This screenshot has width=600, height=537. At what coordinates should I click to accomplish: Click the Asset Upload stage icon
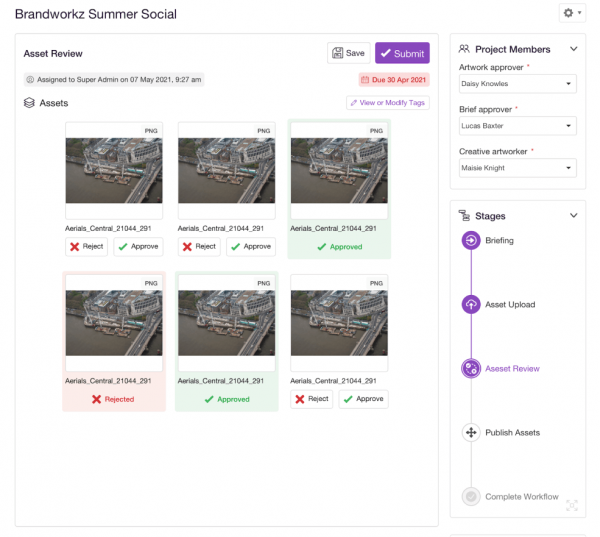[x=471, y=304]
